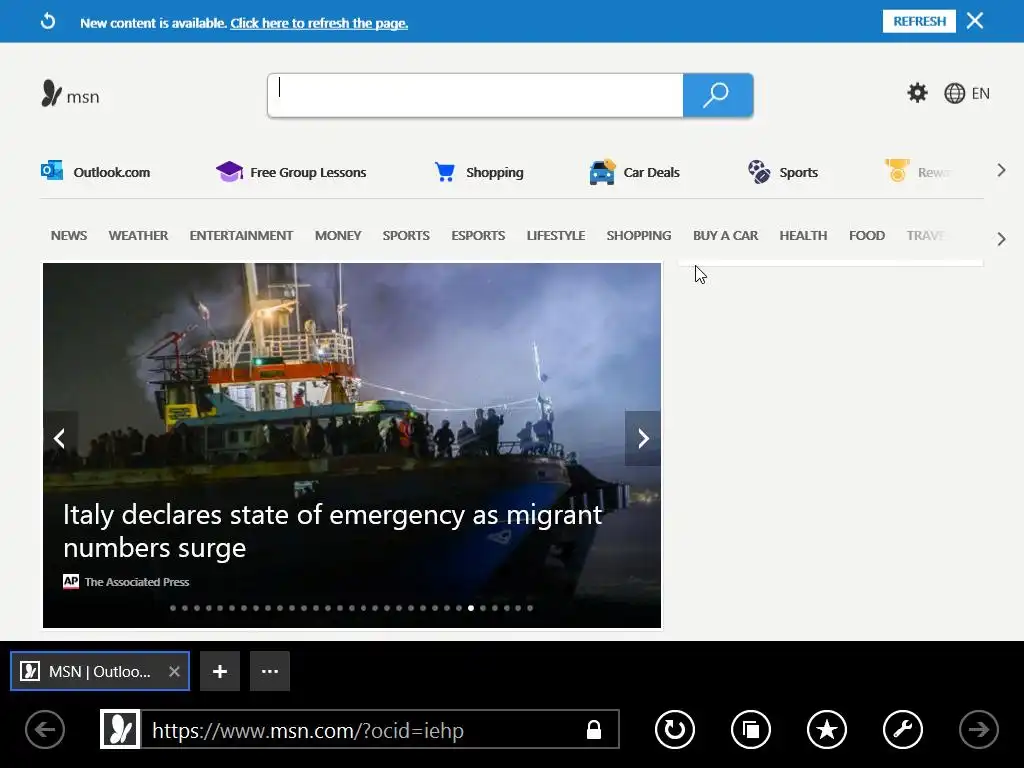This screenshot has height=768, width=1024.
Task: Click the msn.com address bar URL
Action: click(308, 730)
